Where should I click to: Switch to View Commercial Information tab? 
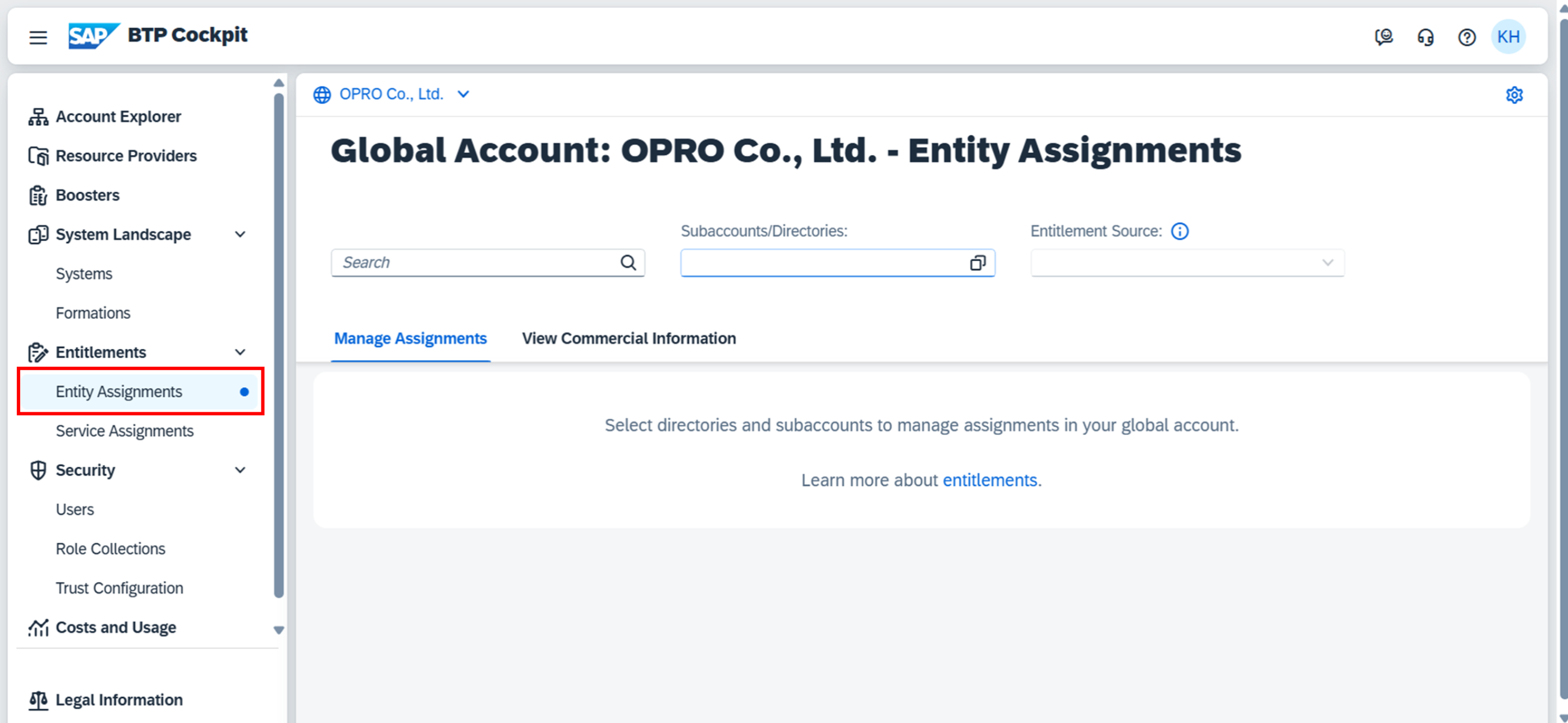(628, 338)
